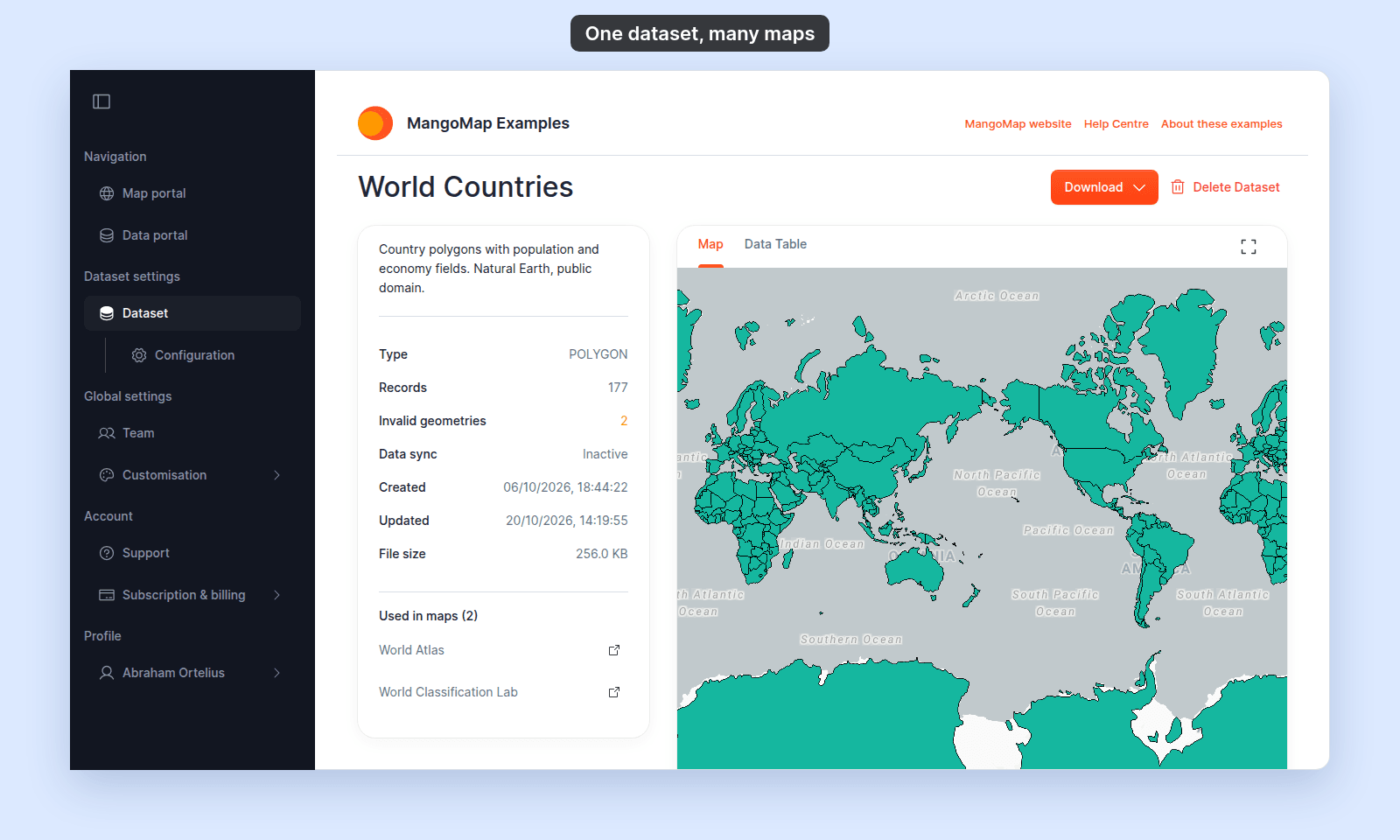Click the Subscription & billing card icon
This screenshot has height=840, width=1400.
pyautogui.click(x=107, y=595)
